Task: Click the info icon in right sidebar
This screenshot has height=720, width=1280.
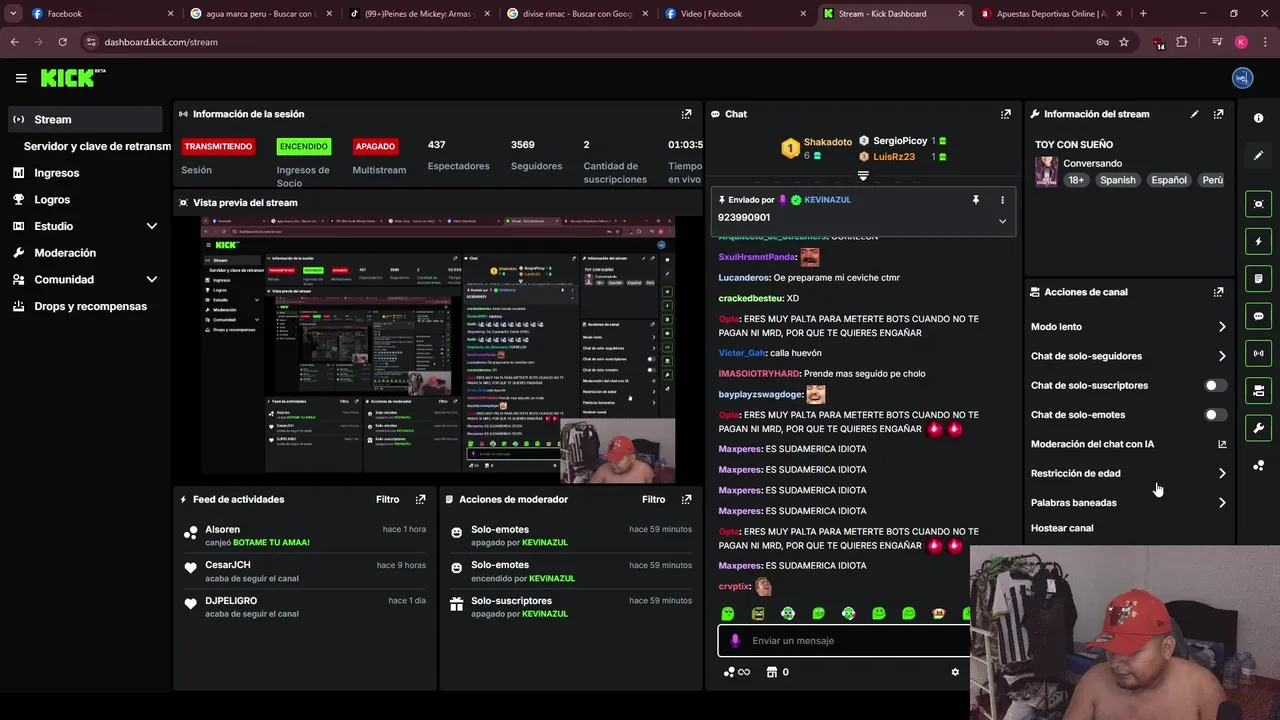Action: point(1258,118)
